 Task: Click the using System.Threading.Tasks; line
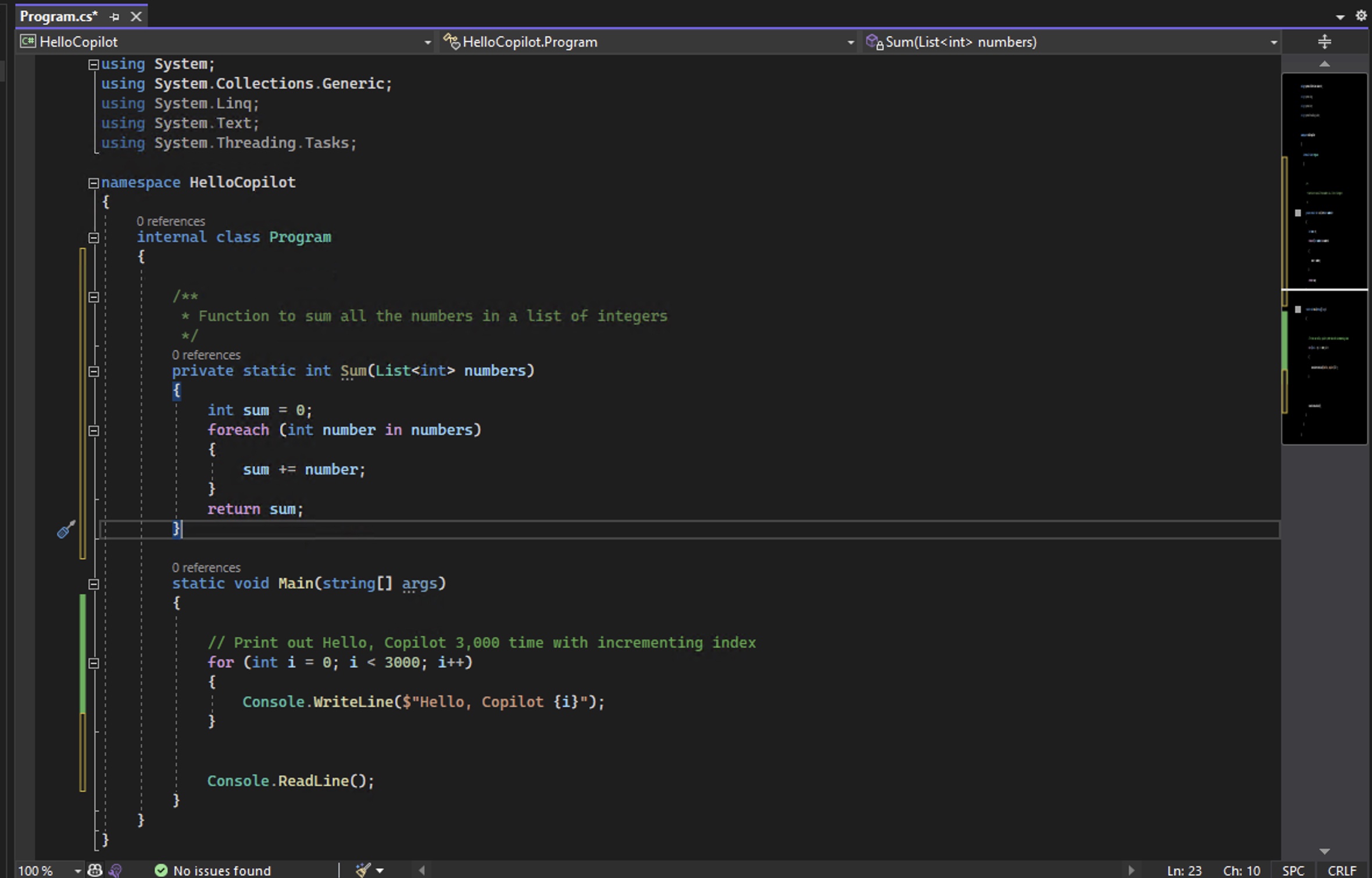[229, 143]
